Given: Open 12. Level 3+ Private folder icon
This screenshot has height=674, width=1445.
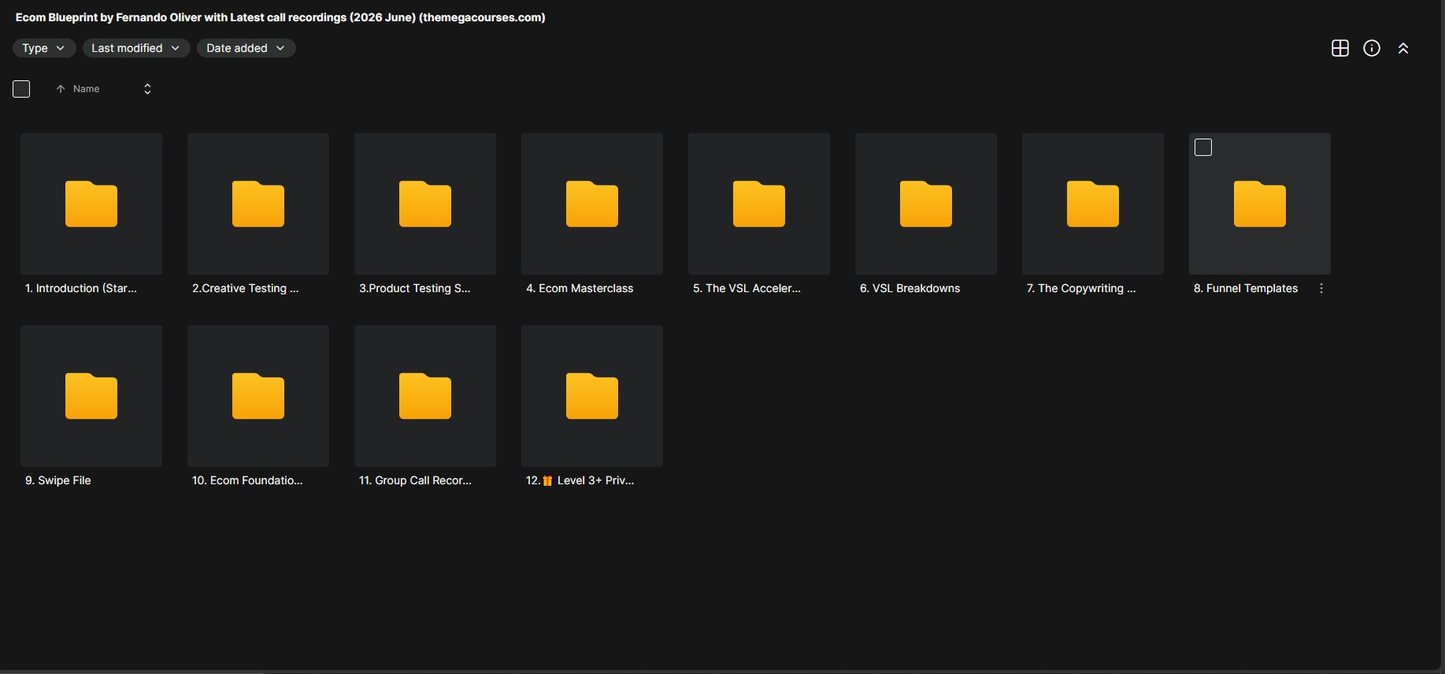Looking at the screenshot, I should coord(592,396).
